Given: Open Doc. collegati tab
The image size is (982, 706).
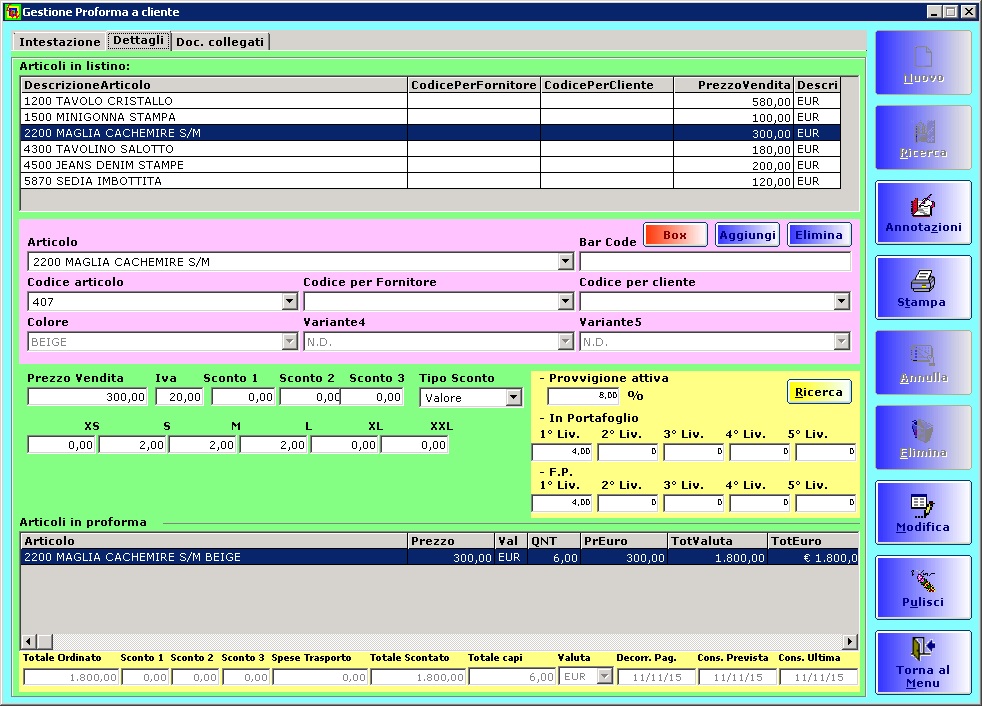Looking at the screenshot, I should coord(220,42).
